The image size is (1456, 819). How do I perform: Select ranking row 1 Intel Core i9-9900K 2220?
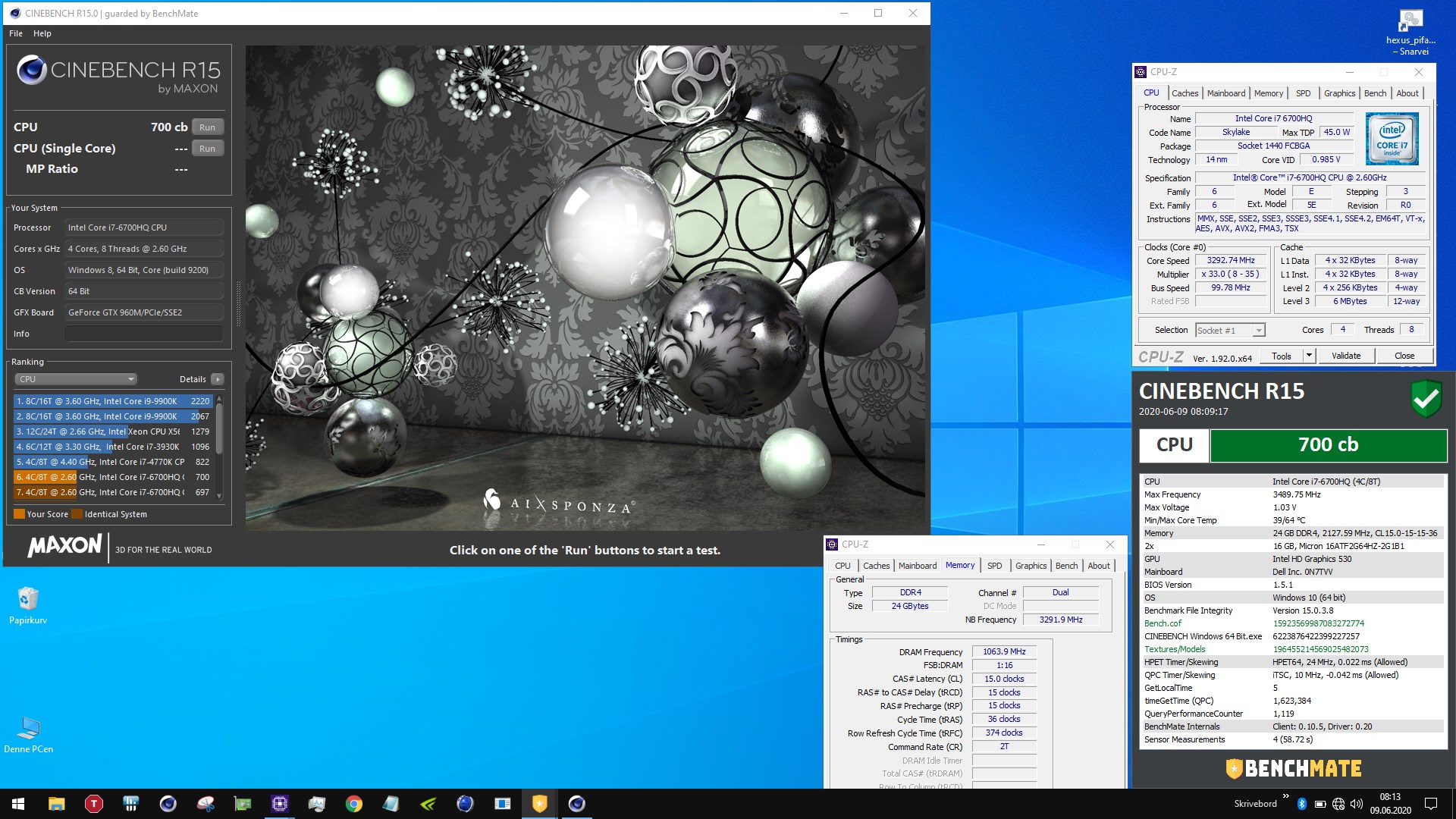coord(113,401)
